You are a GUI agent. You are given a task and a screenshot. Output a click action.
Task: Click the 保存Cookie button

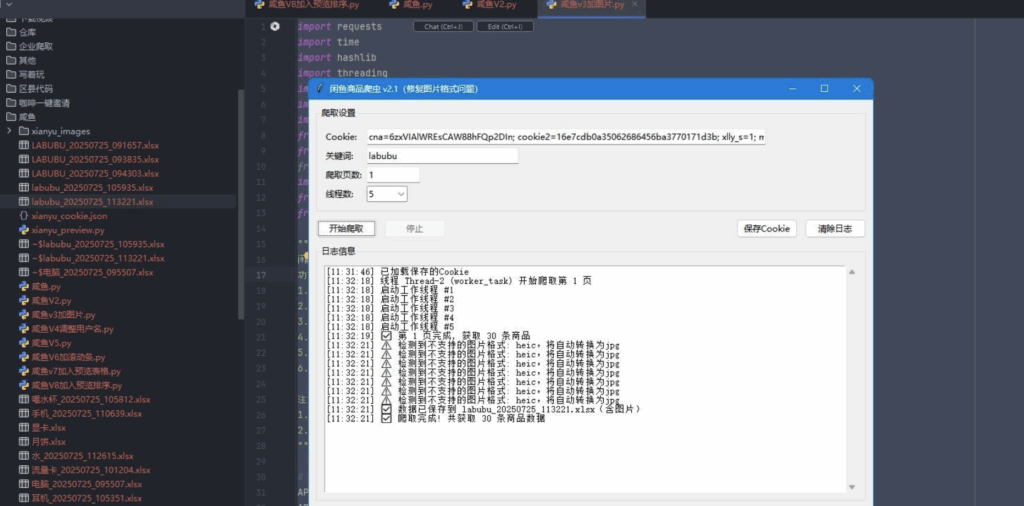point(766,229)
